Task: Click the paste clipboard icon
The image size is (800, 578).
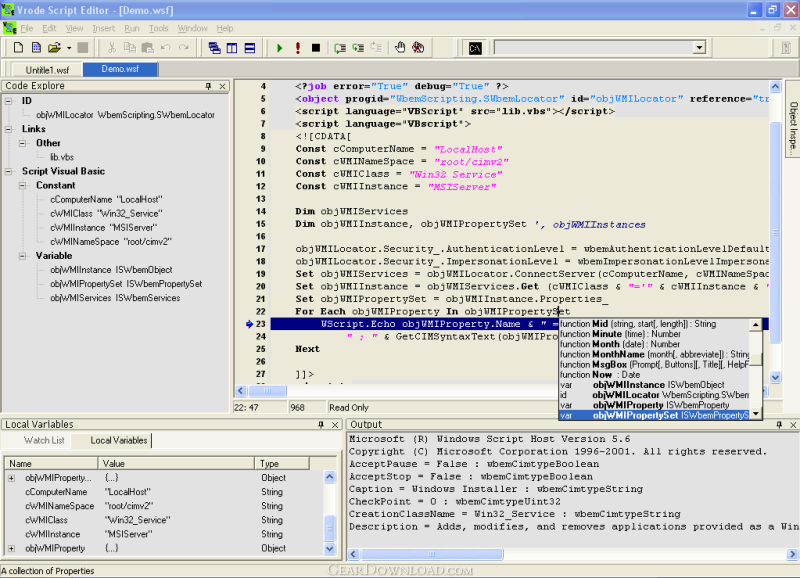Action: [x=147, y=48]
